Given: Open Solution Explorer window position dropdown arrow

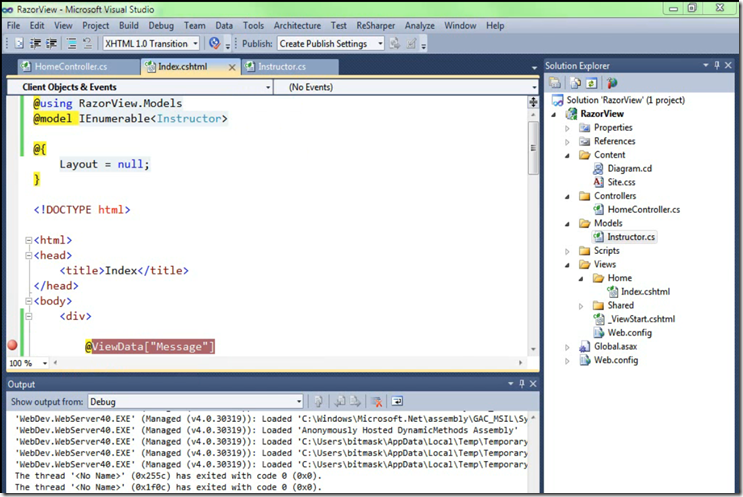Looking at the screenshot, I should [706, 65].
